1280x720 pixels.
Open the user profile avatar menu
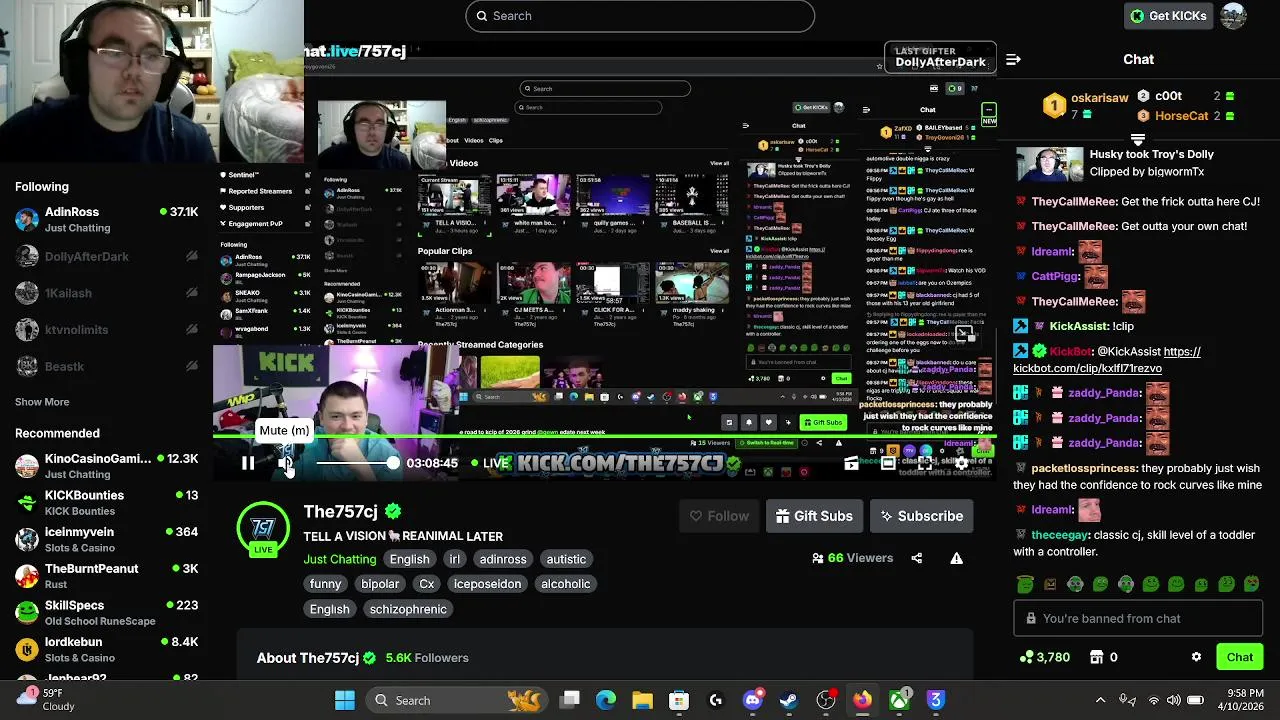coord(1234,16)
